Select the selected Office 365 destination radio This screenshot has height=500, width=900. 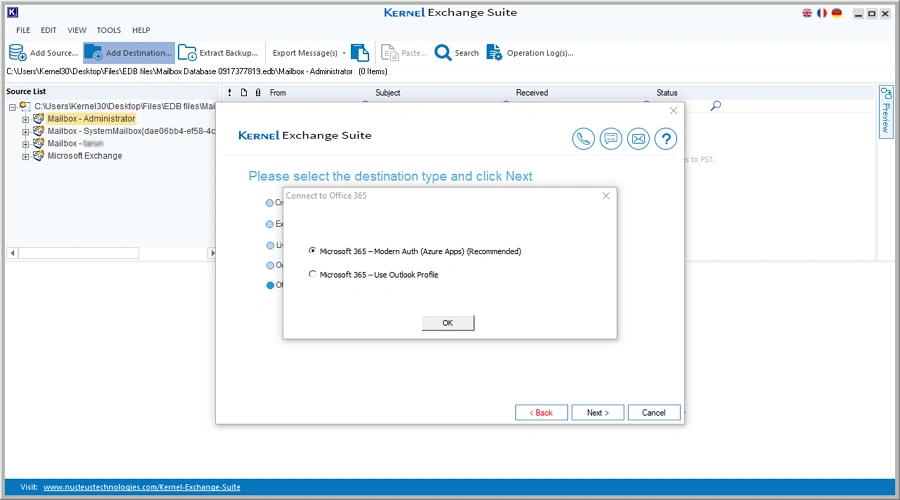(x=270, y=285)
